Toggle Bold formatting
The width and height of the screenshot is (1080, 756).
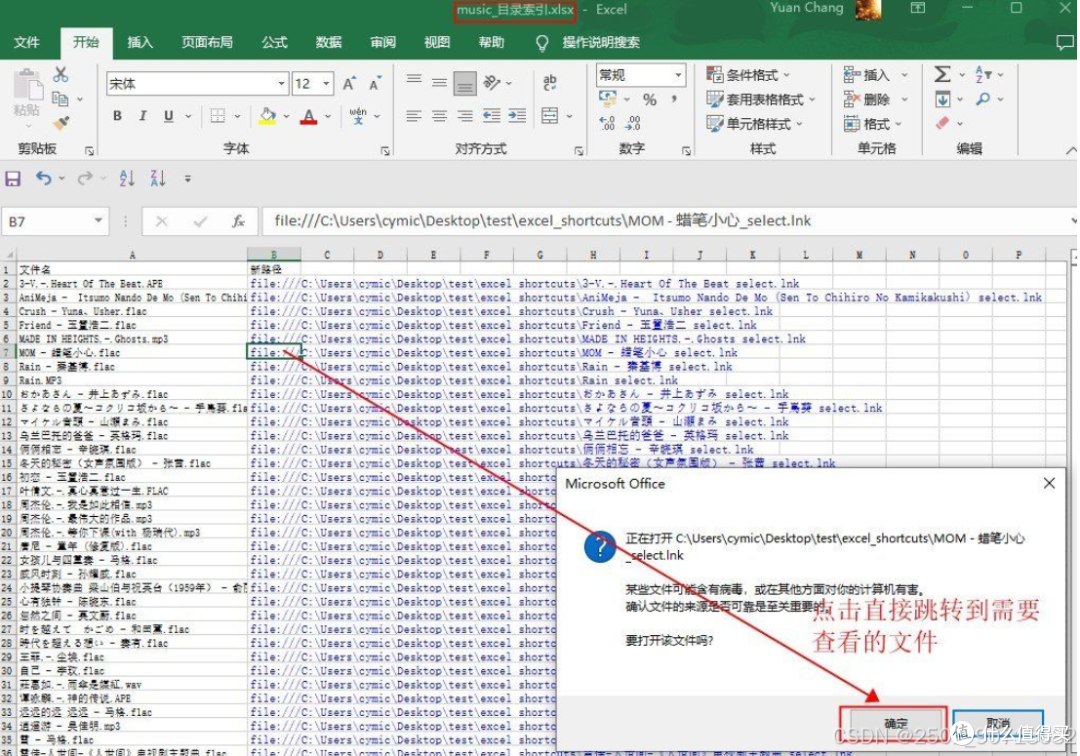(118, 116)
